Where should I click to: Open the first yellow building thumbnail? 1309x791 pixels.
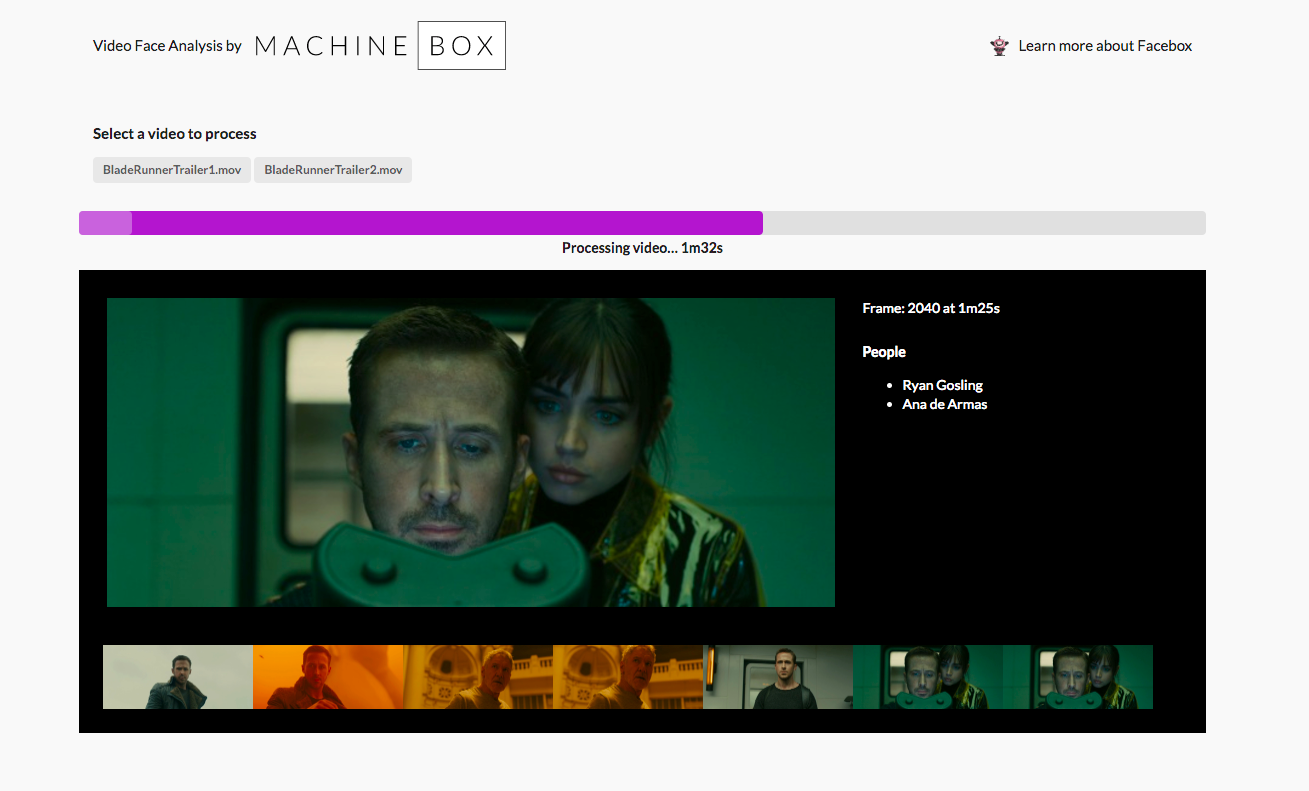click(x=478, y=677)
